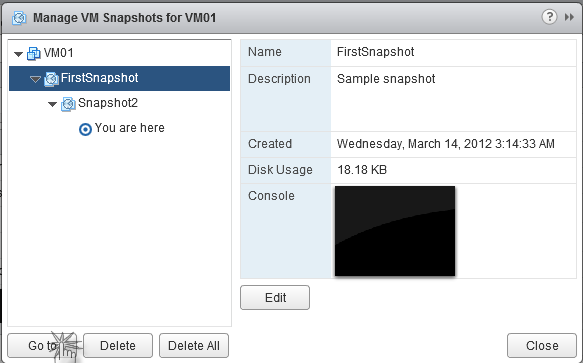
Task: Close the snapshot manager dialog
Action: [542, 346]
